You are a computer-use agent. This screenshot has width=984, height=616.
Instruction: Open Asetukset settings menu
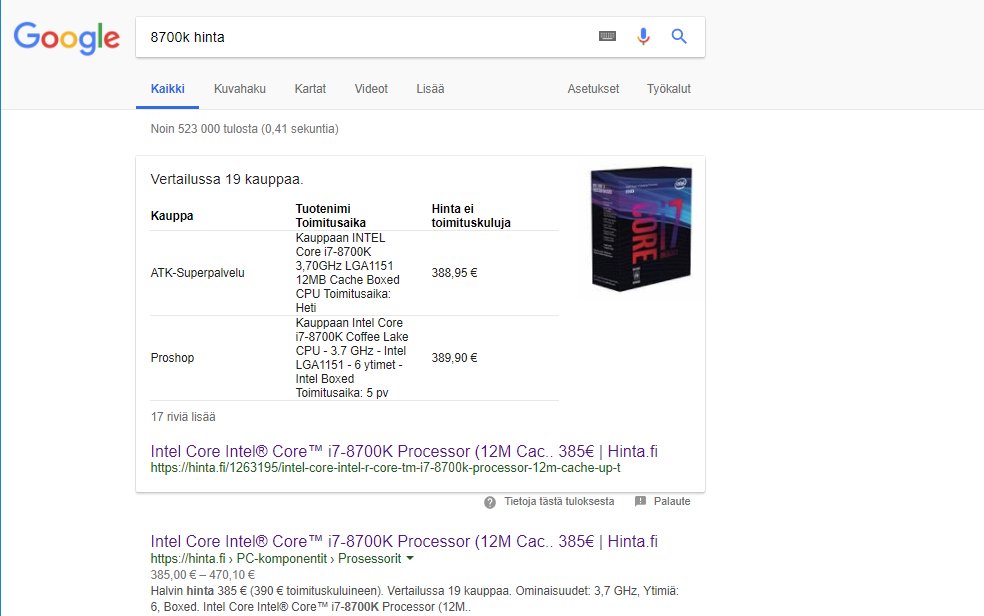(x=593, y=89)
